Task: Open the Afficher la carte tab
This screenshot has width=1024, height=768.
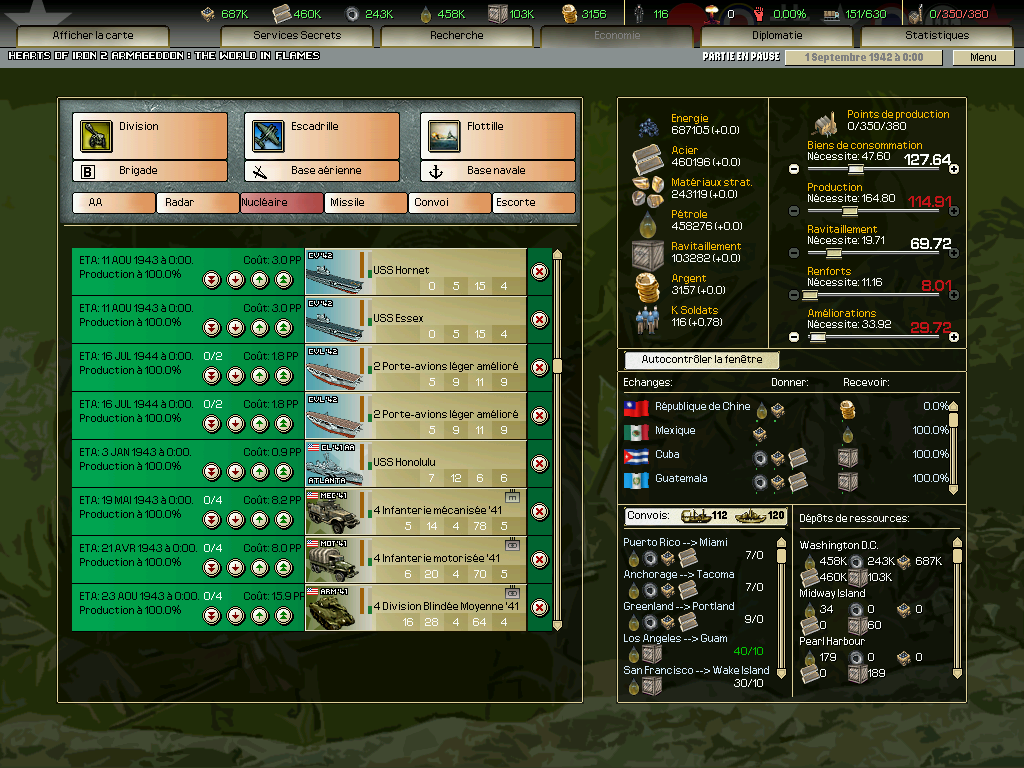Action: pyautogui.click(x=93, y=35)
